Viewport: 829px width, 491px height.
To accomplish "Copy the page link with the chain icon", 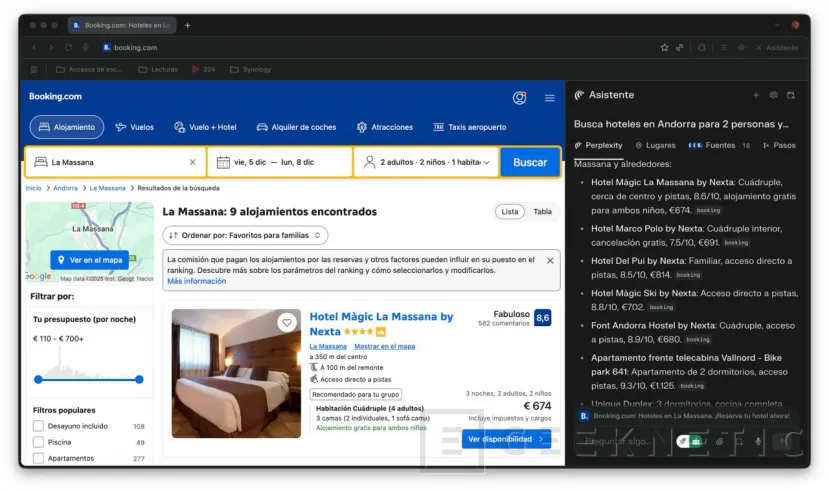I will [679, 48].
